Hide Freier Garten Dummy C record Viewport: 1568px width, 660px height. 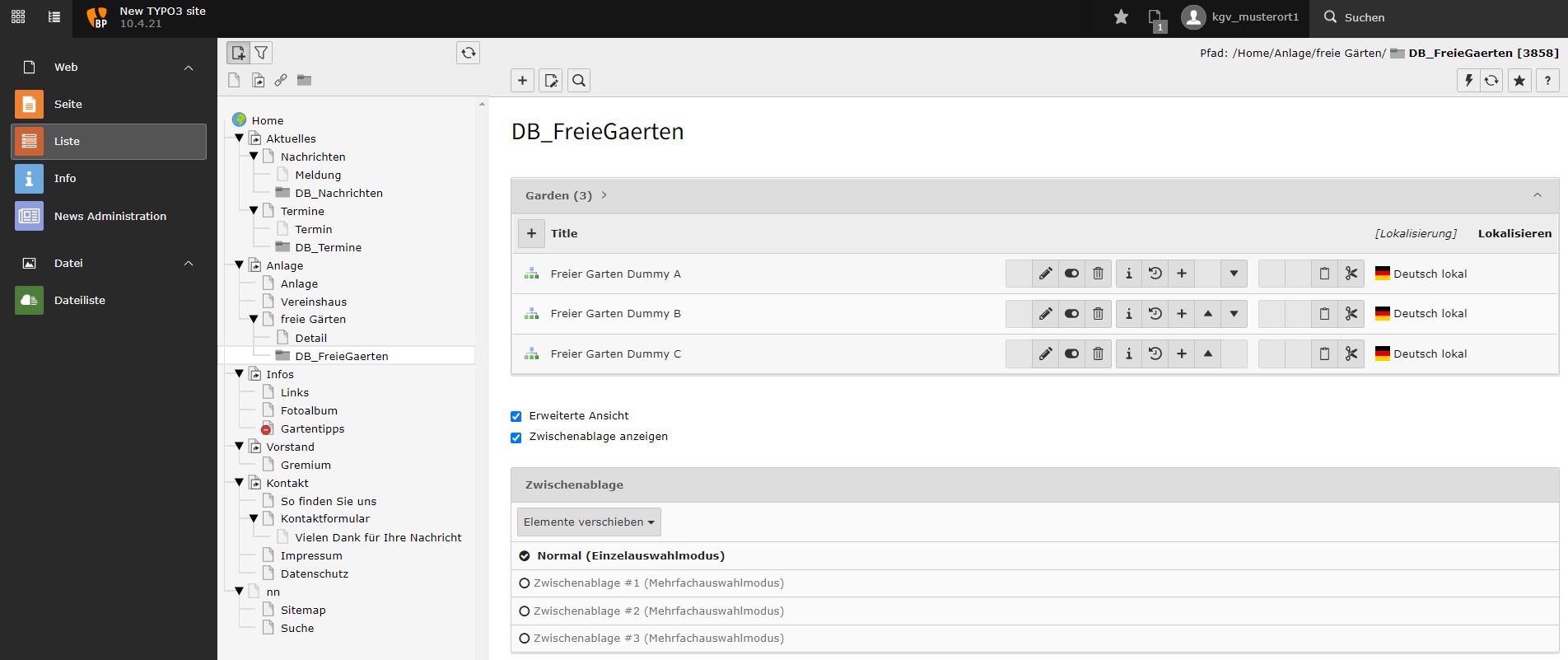[x=1071, y=354]
